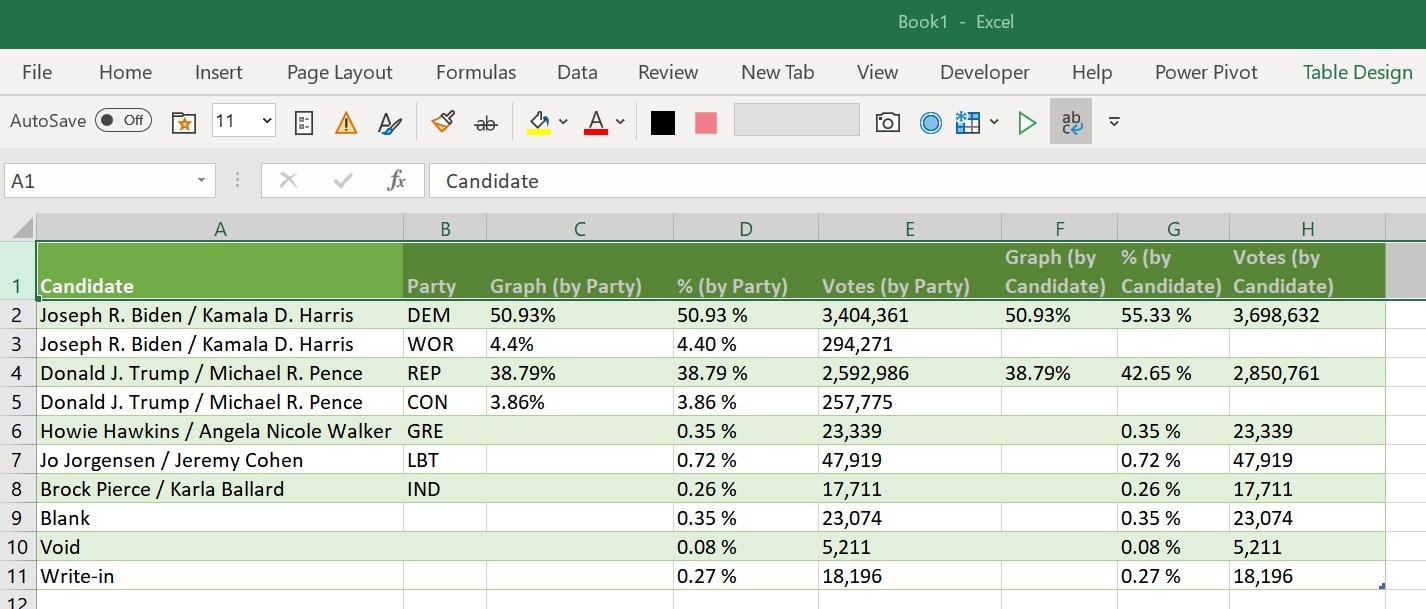This screenshot has width=1426, height=609.
Task: Switch to the View tab
Action: pyautogui.click(x=878, y=72)
